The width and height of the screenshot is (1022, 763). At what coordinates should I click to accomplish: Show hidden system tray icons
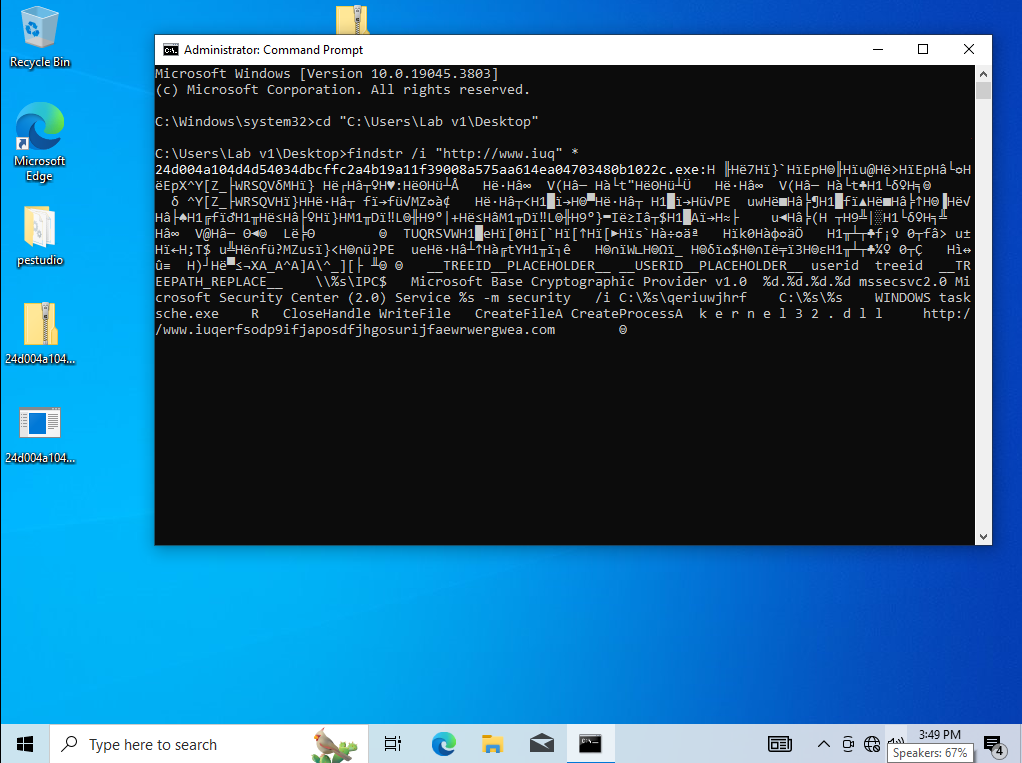823,744
